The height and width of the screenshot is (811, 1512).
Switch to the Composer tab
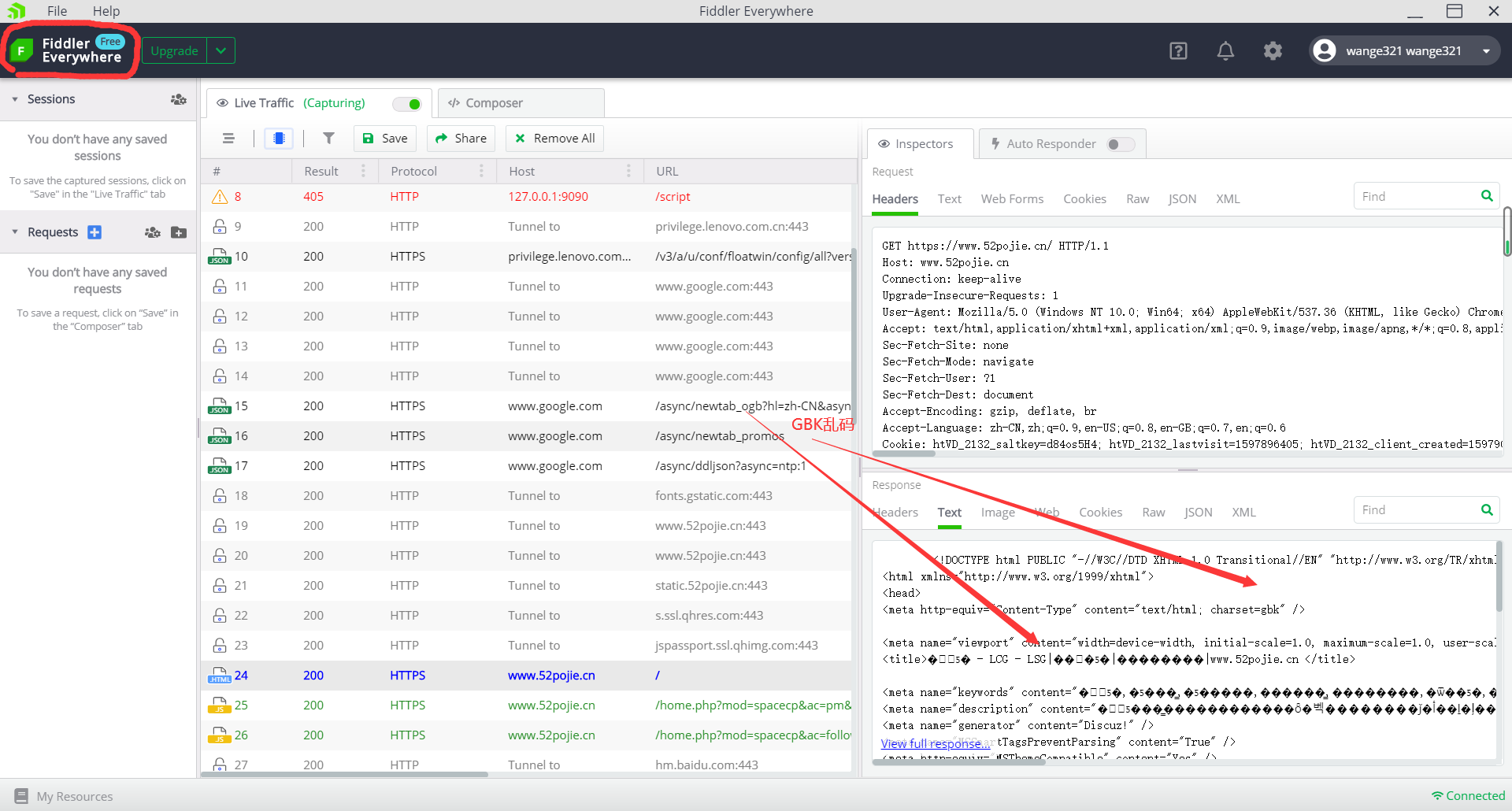tap(521, 103)
